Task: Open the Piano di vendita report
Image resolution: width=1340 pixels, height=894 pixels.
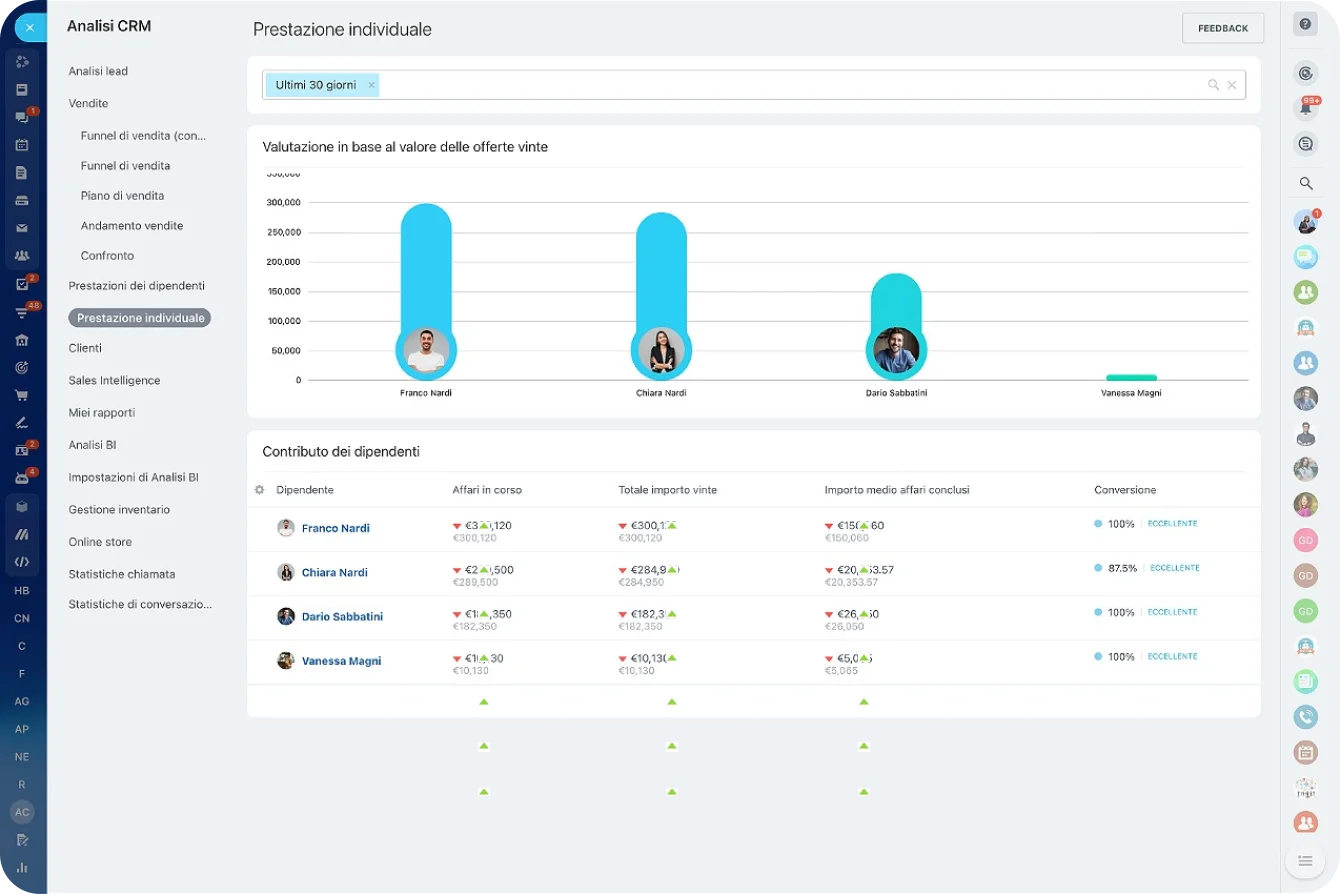Action: pos(122,195)
